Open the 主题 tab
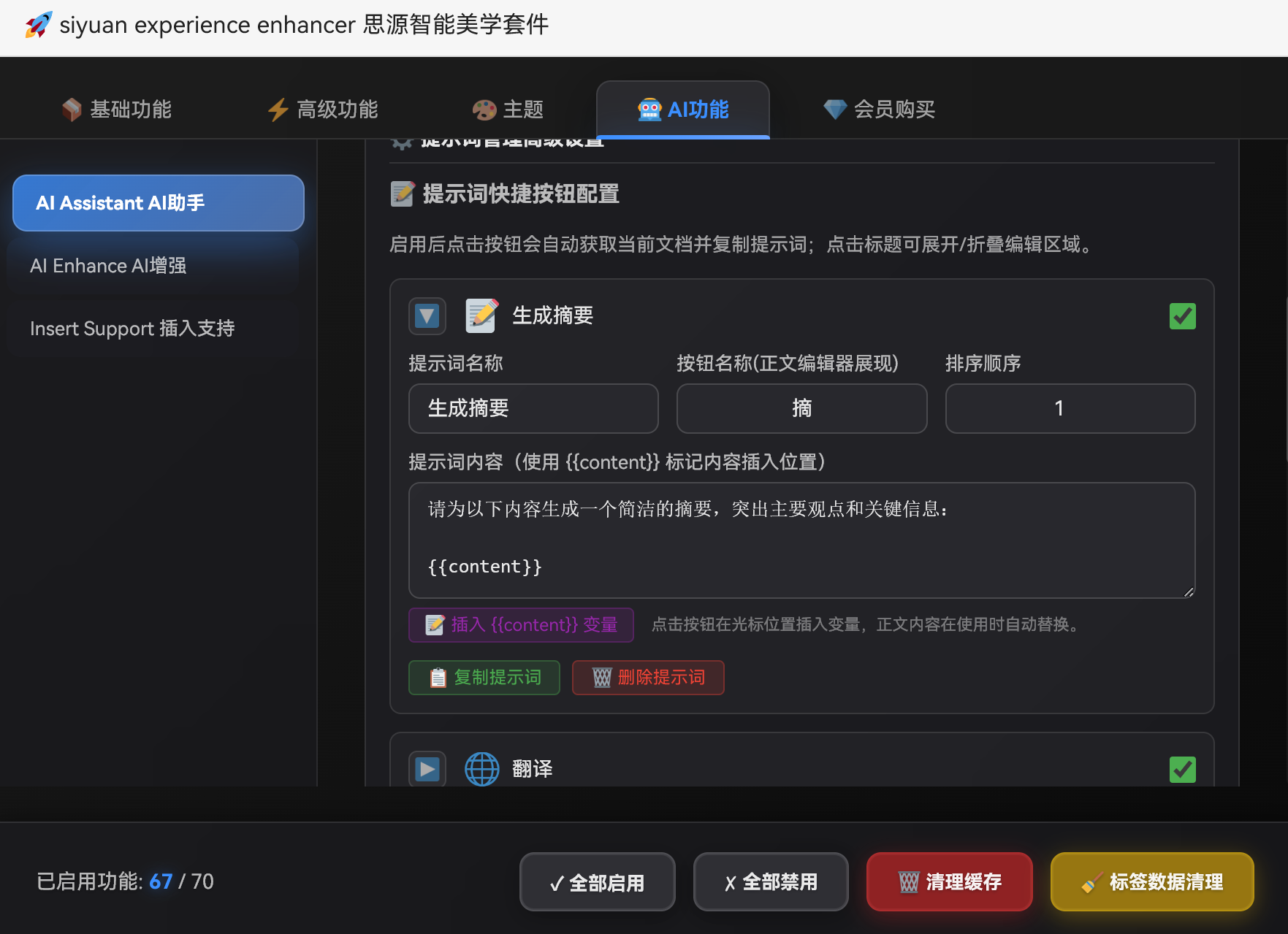 click(508, 110)
